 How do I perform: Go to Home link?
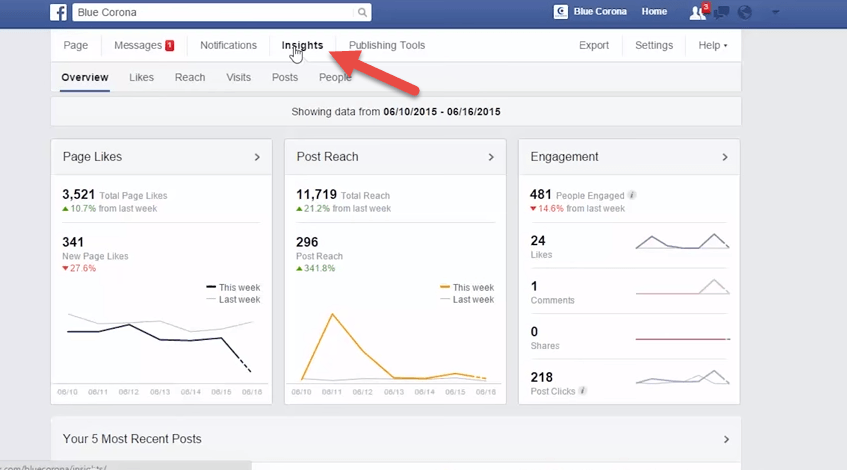(x=654, y=12)
